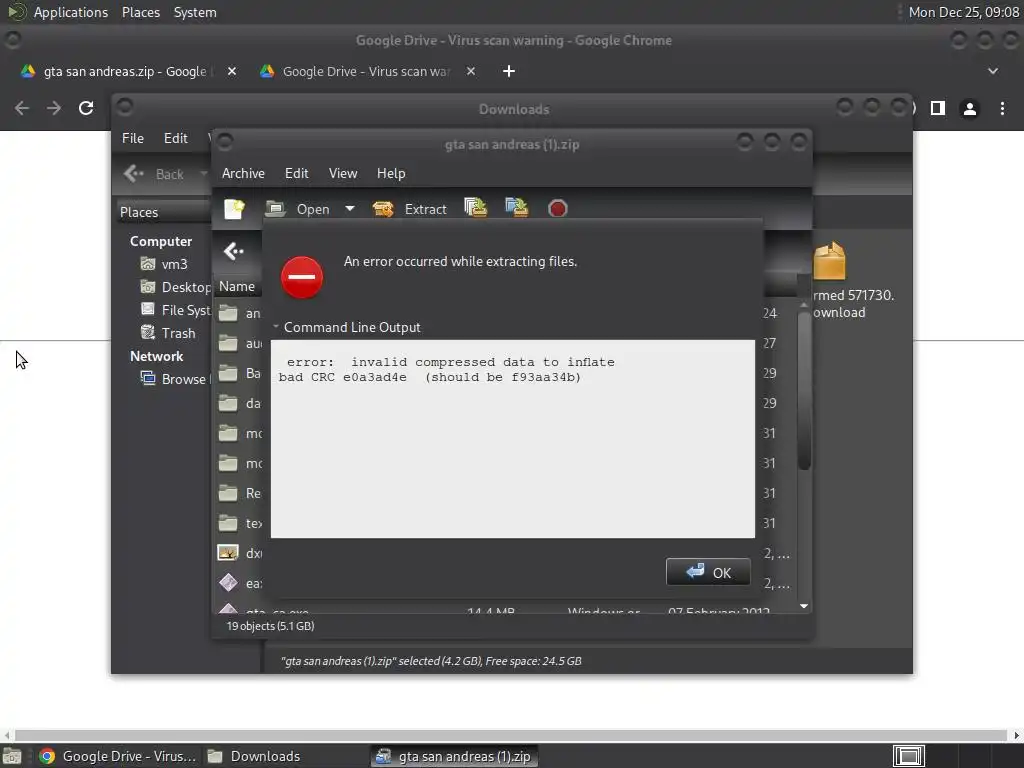Open the Places sidebar selector
1024x768 pixels.
coord(163,212)
